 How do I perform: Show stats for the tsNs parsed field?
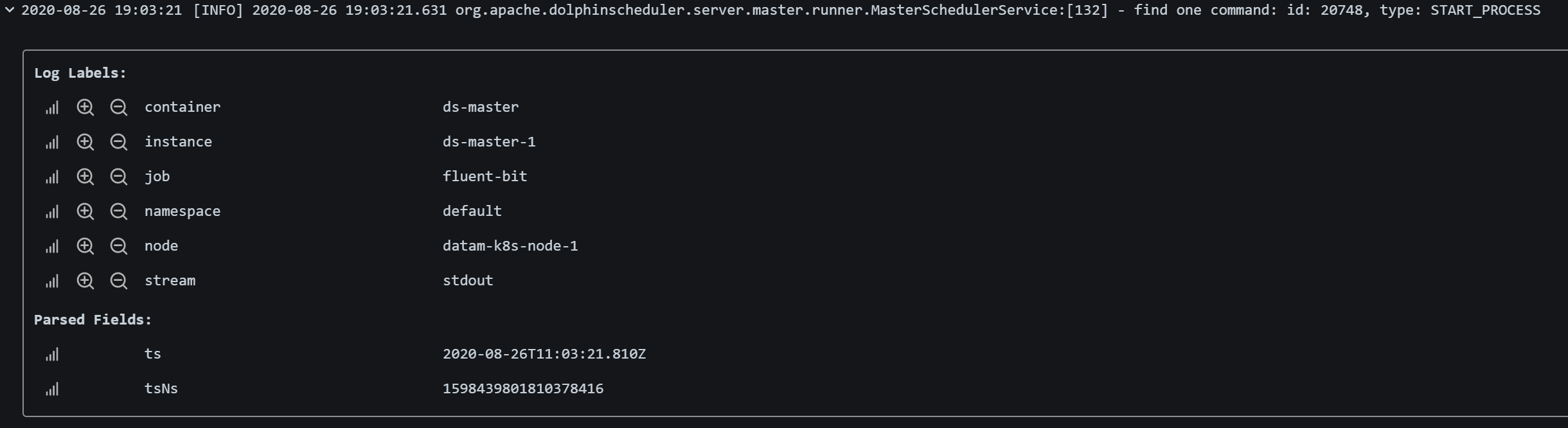51,388
